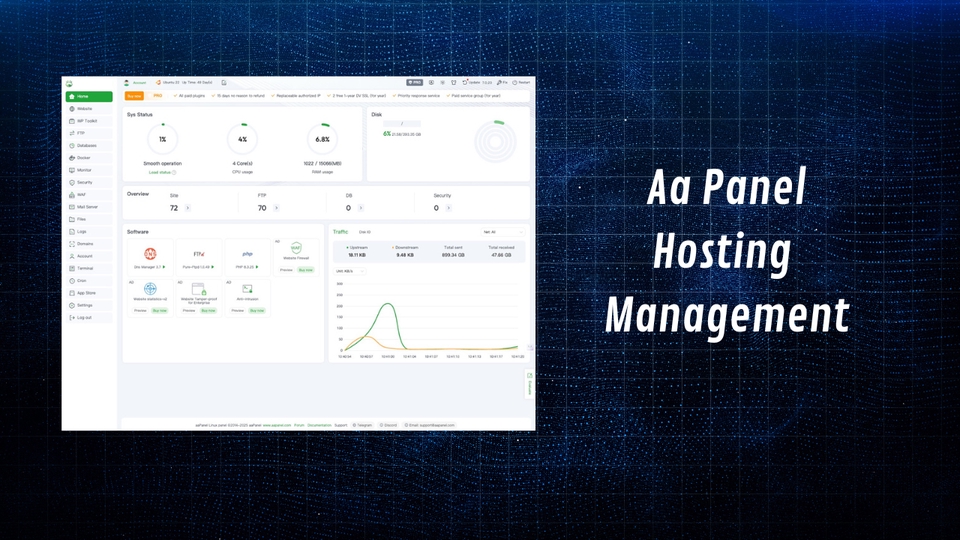
Task: Click the Website Firewall WAF shield icon
Action: (295, 249)
